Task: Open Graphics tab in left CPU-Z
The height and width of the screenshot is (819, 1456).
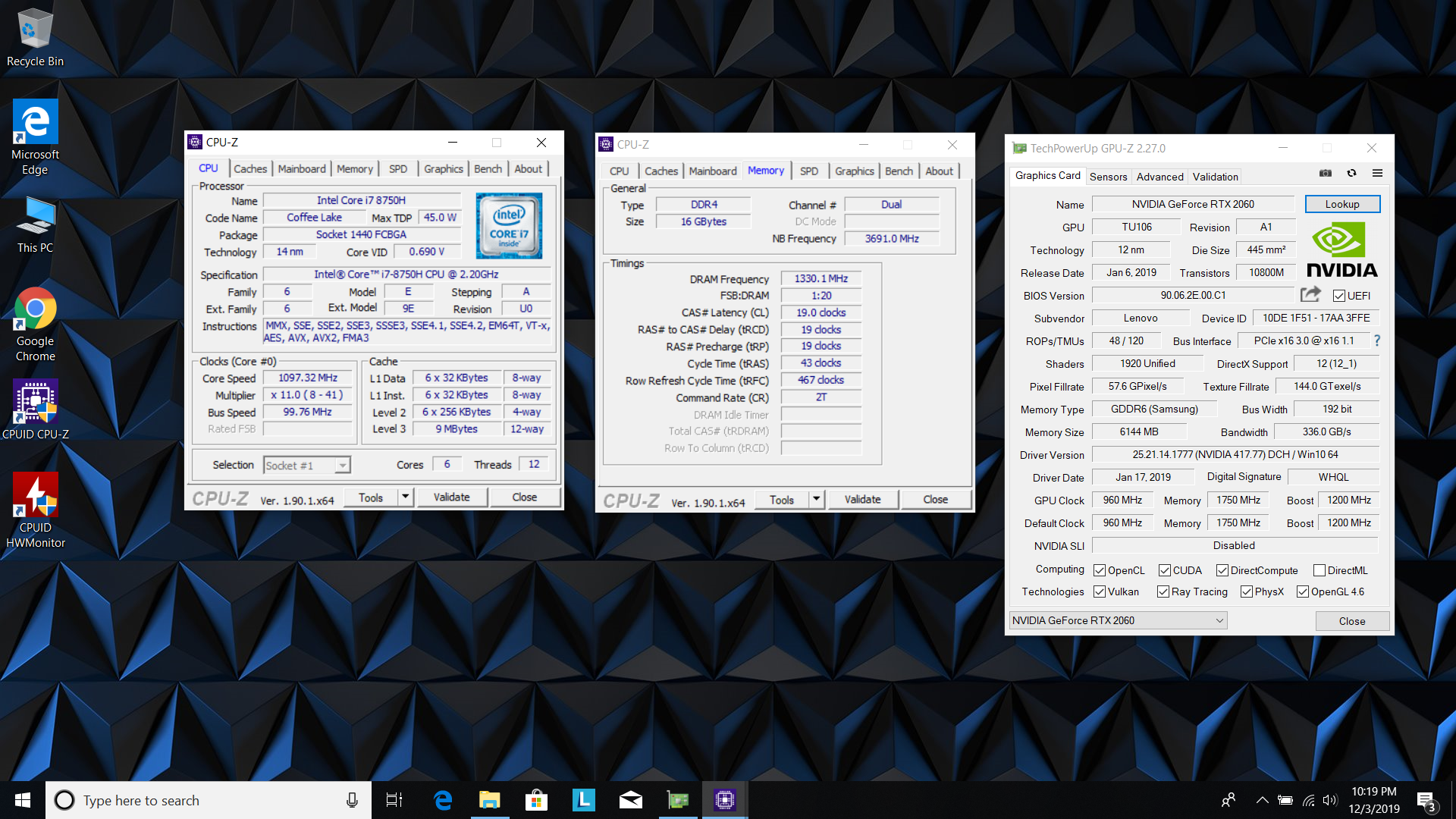Action: pos(443,168)
